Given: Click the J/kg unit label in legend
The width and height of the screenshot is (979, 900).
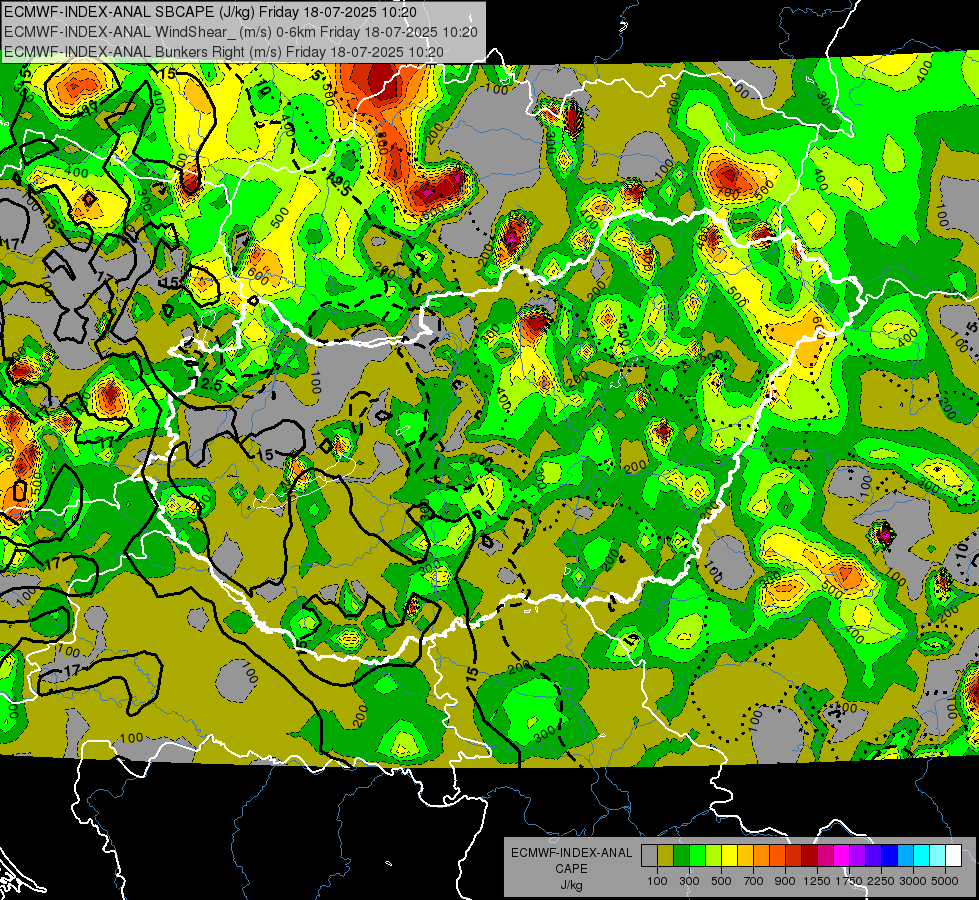Looking at the screenshot, I should coord(571,885).
